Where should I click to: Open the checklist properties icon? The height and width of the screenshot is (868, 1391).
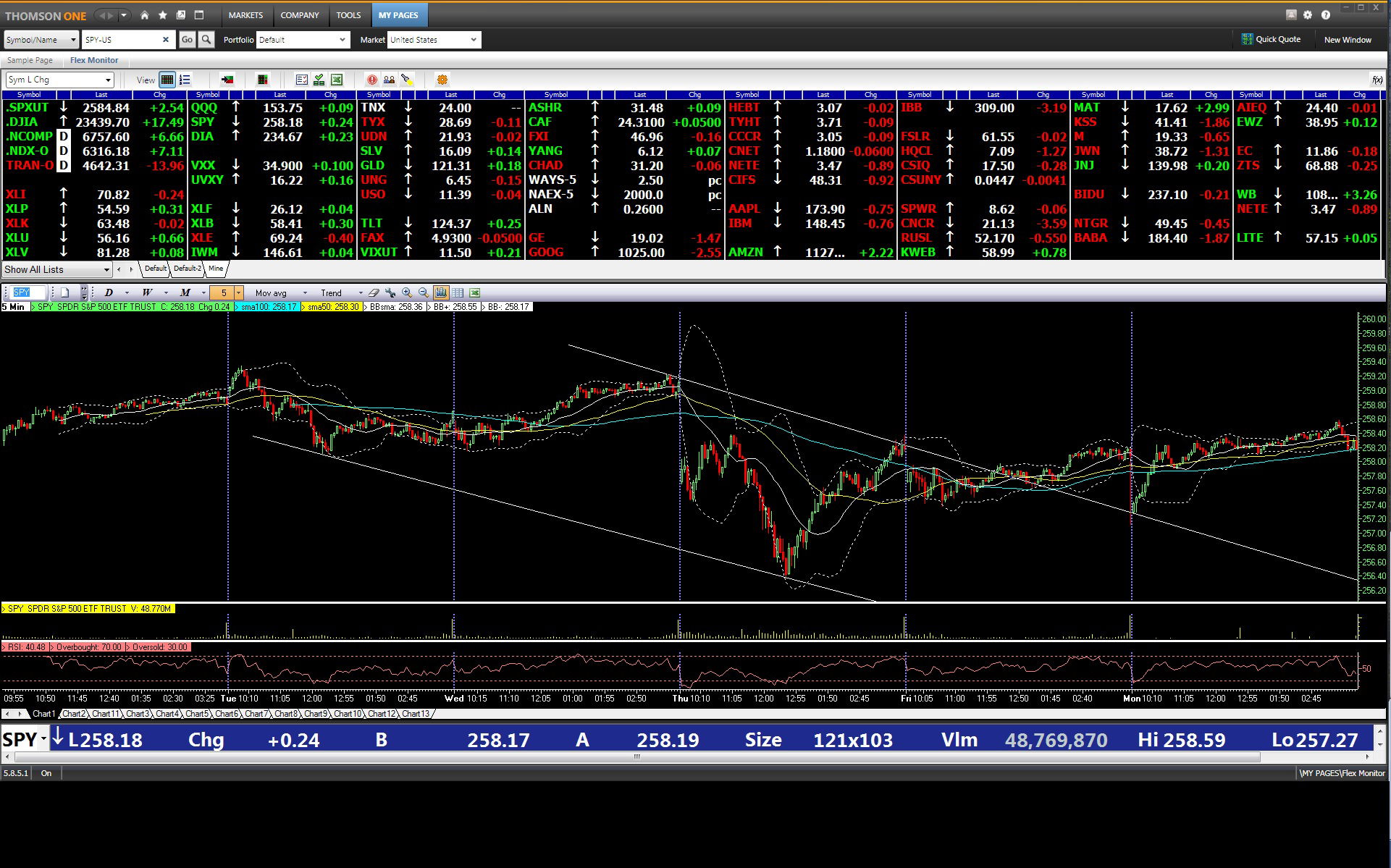click(x=302, y=80)
